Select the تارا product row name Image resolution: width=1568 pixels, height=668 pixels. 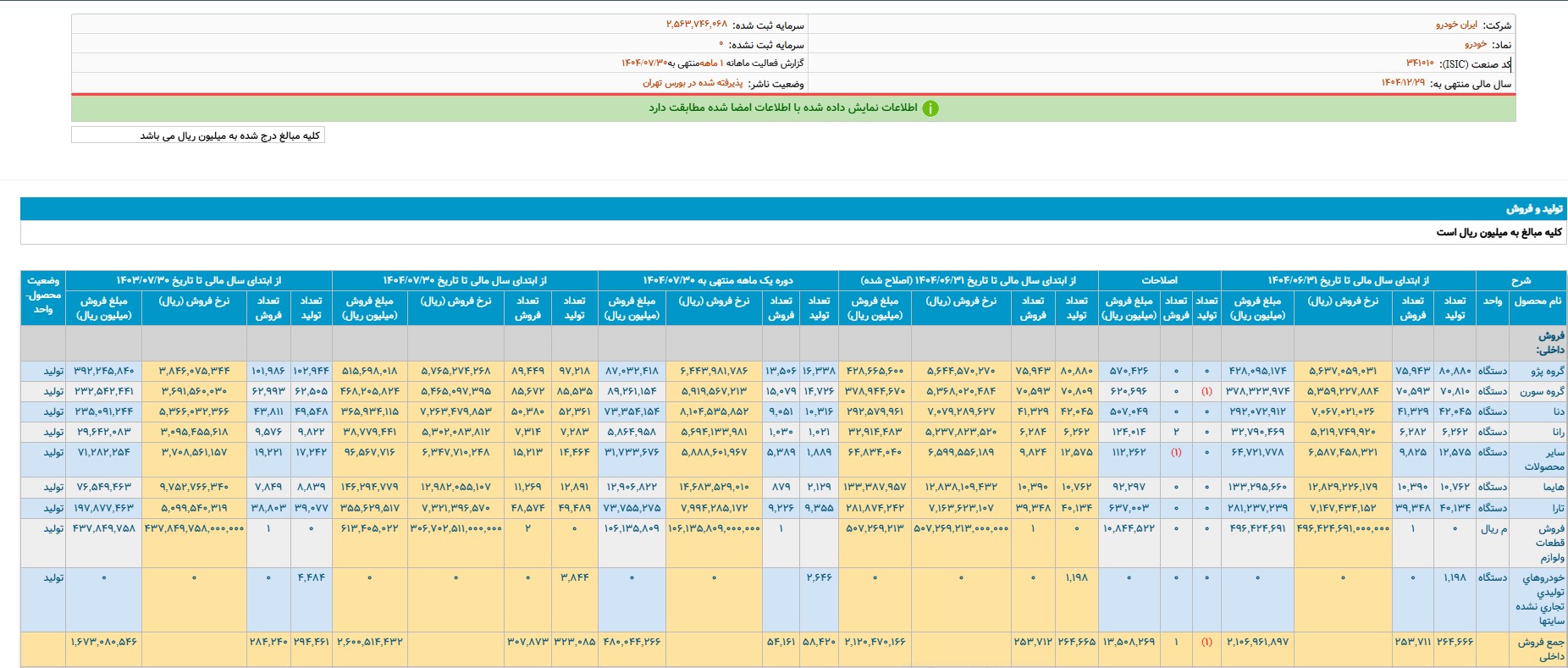[x=1557, y=508]
